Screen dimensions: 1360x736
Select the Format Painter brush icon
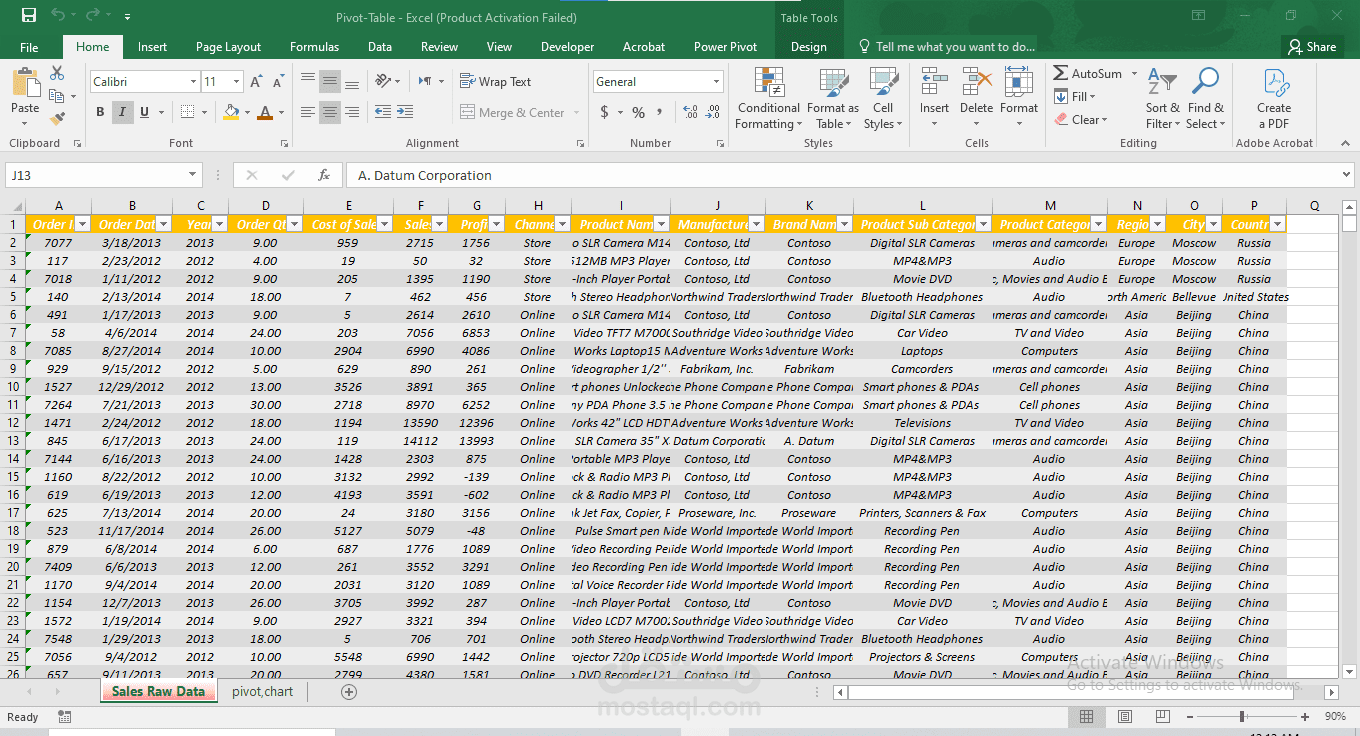(x=57, y=118)
